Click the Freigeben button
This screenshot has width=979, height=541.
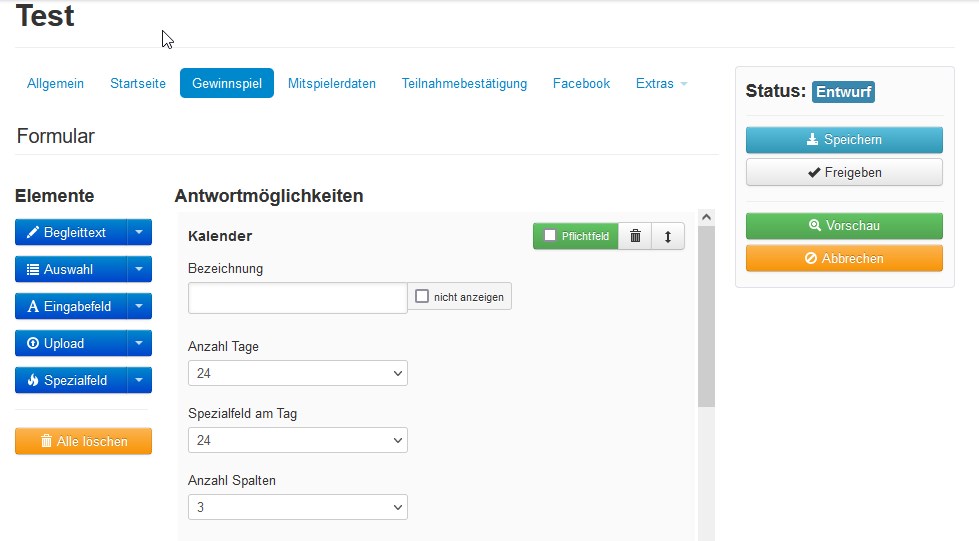[x=843, y=172]
